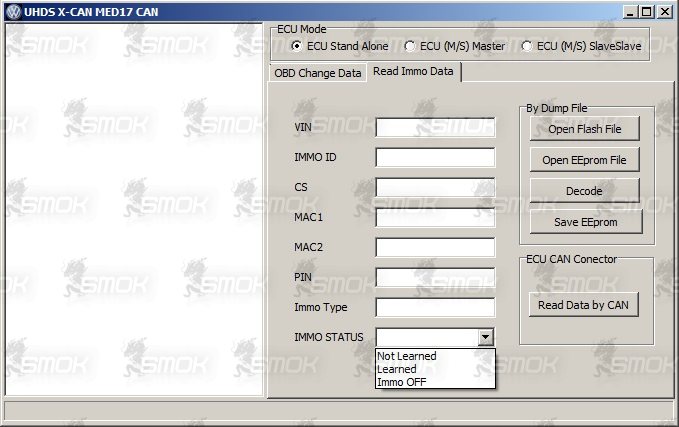679x427 pixels.
Task: Click the PIN input field
Action: click(x=435, y=277)
